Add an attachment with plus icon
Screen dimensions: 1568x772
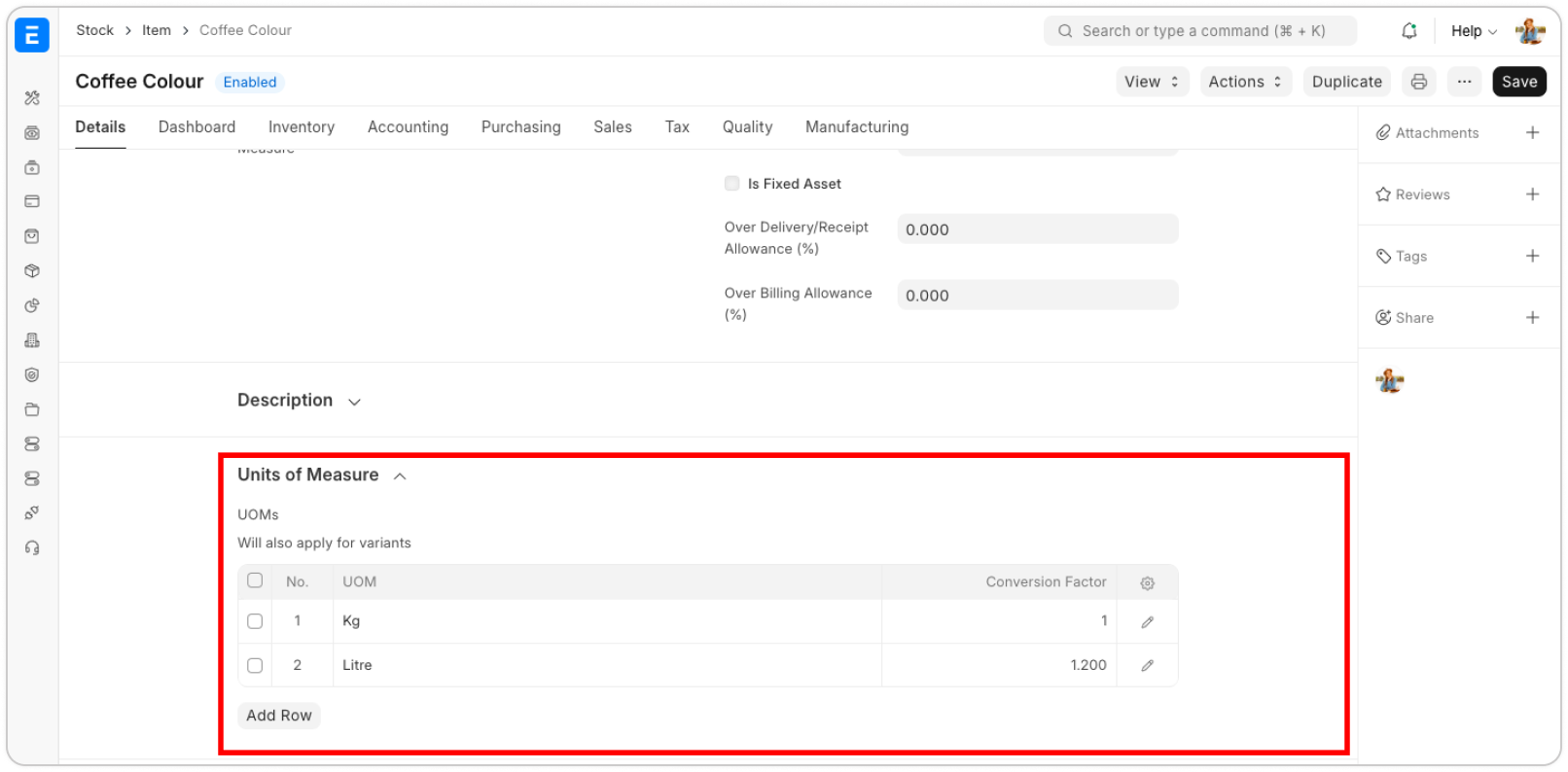click(x=1532, y=132)
